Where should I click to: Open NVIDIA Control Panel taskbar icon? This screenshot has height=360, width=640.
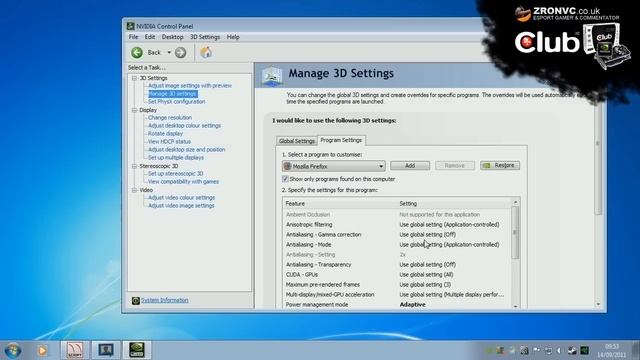(137, 350)
